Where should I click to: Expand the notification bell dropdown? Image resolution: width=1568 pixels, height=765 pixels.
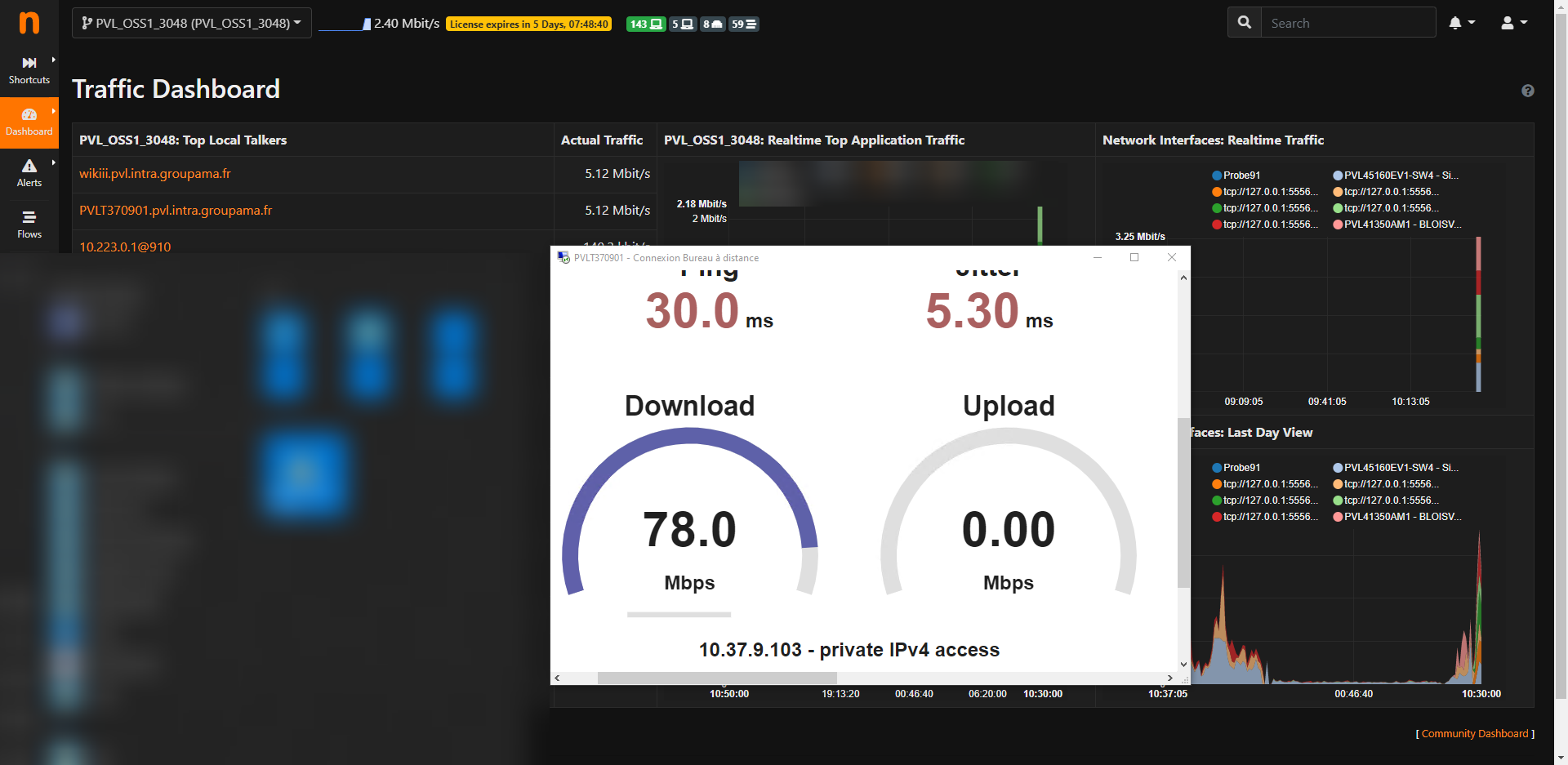pos(1462,23)
